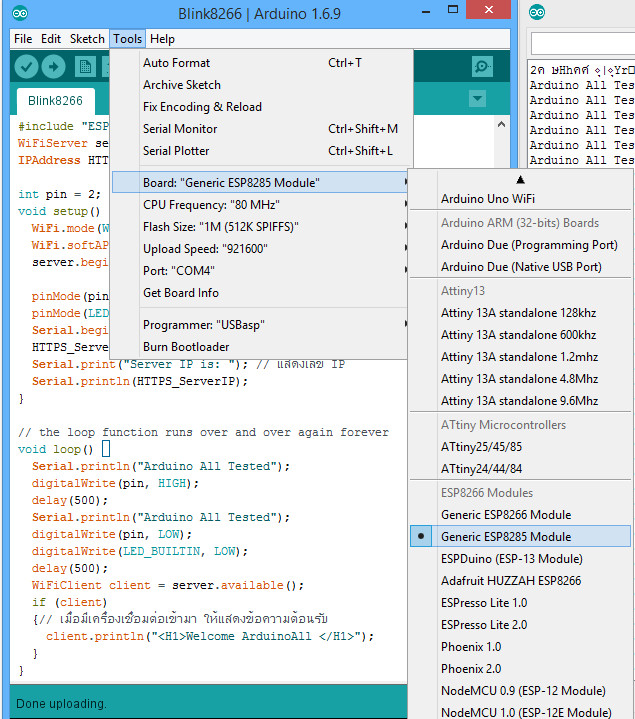
Task: Choose Auto Format from Tools menu
Action: click(x=262, y=63)
